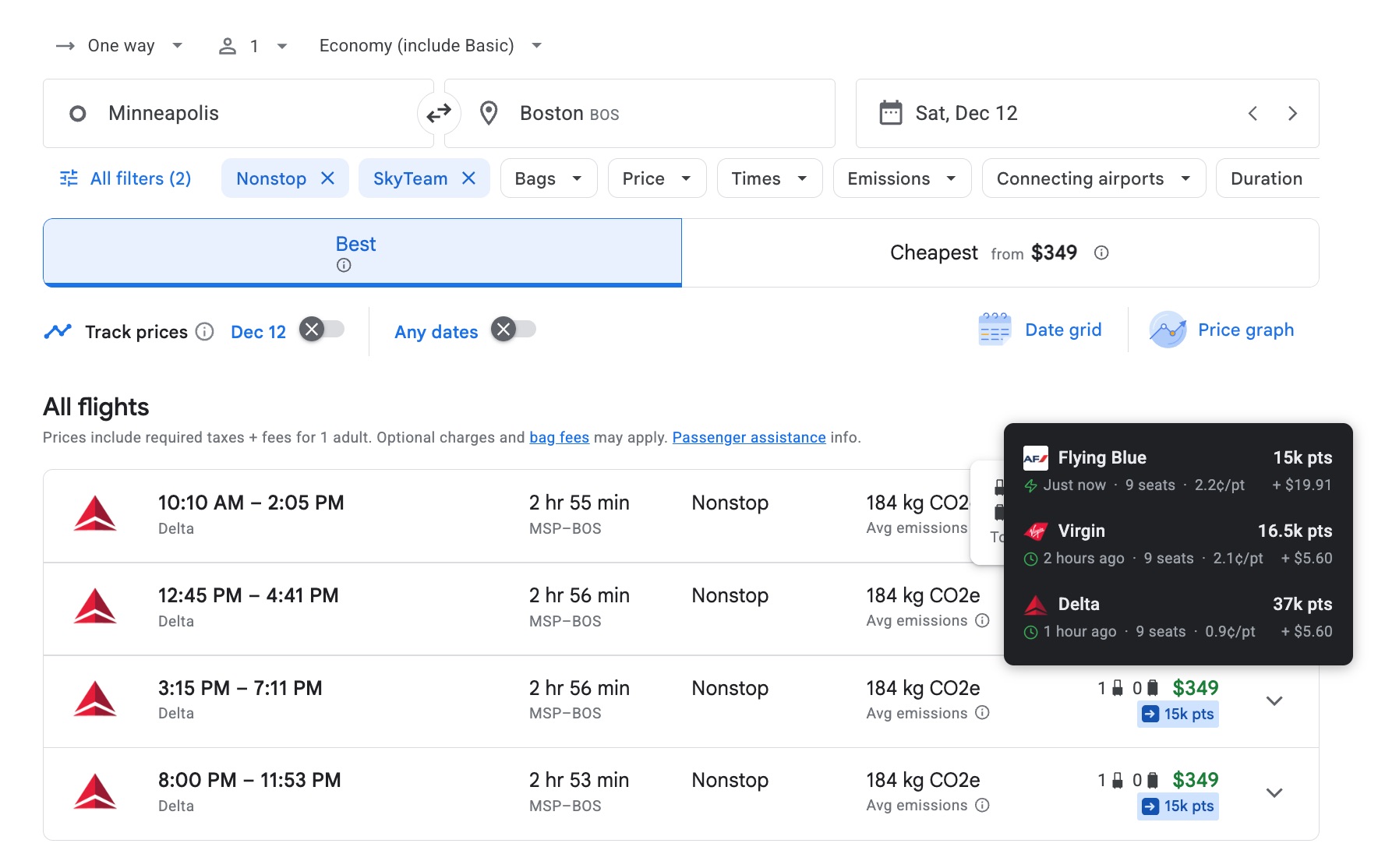The height and width of the screenshot is (868, 1378).
Task: Click the destination pin icon beside Boston
Action: (x=489, y=113)
